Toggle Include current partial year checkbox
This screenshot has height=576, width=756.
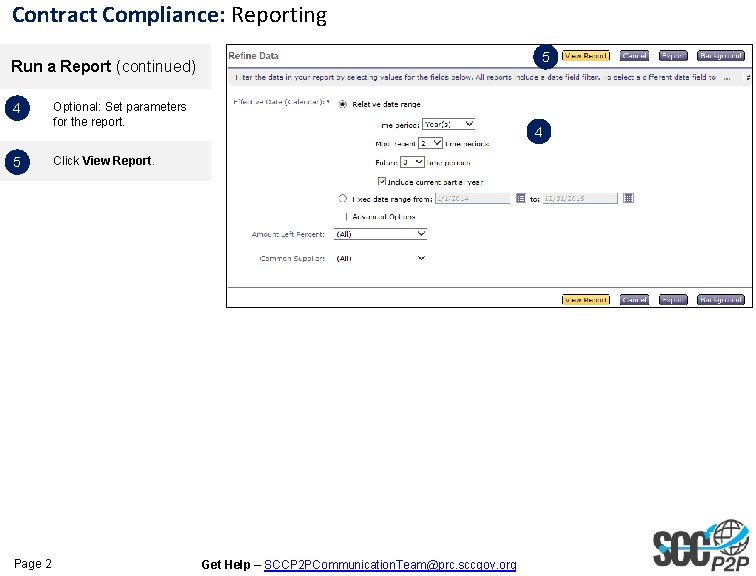[382, 182]
